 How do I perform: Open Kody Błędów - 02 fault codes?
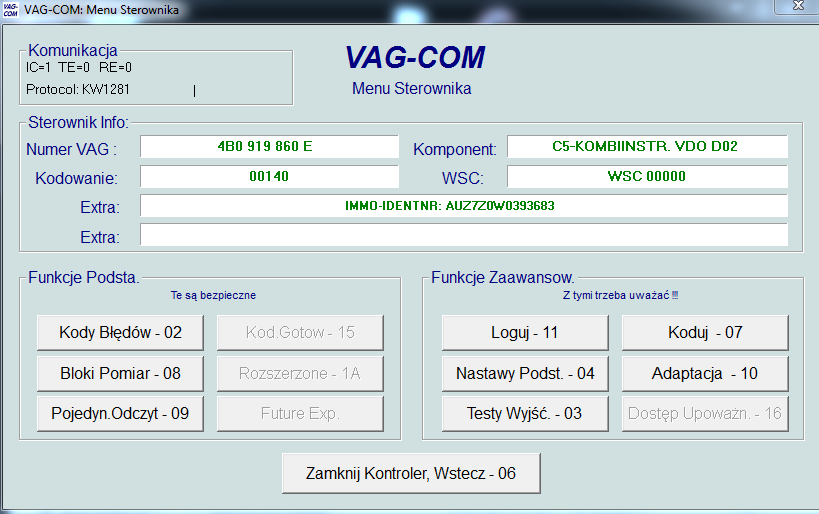[120, 332]
